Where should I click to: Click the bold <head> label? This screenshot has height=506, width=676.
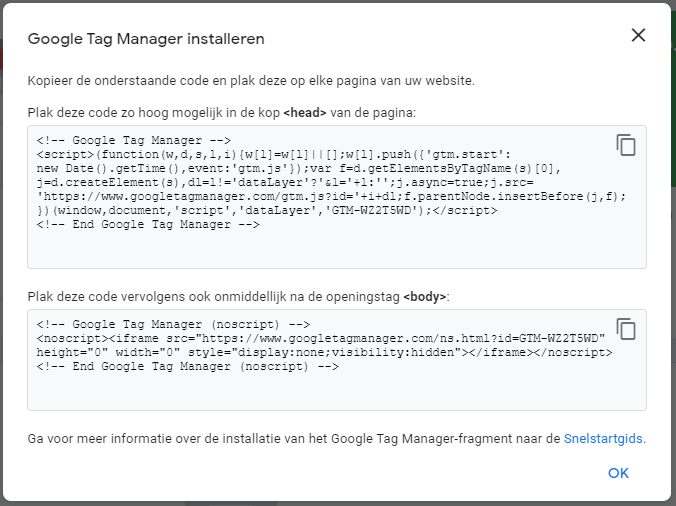click(x=305, y=113)
